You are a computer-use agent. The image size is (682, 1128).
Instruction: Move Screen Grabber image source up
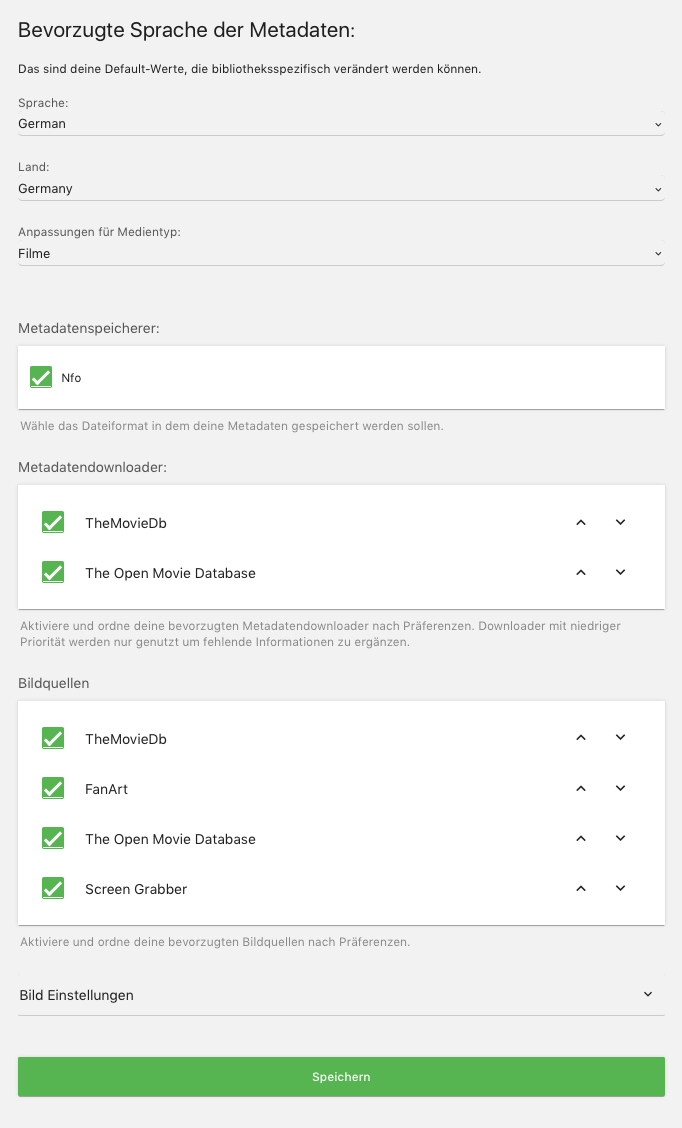click(x=581, y=888)
